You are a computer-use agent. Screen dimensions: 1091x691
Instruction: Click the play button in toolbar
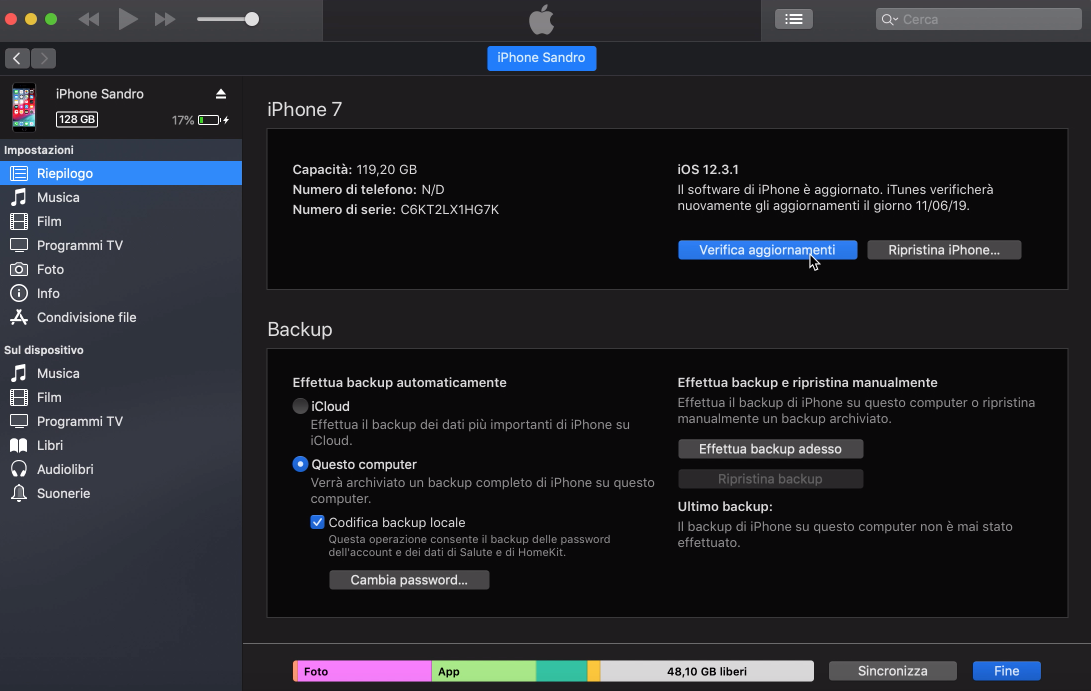(x=127, y=19)
